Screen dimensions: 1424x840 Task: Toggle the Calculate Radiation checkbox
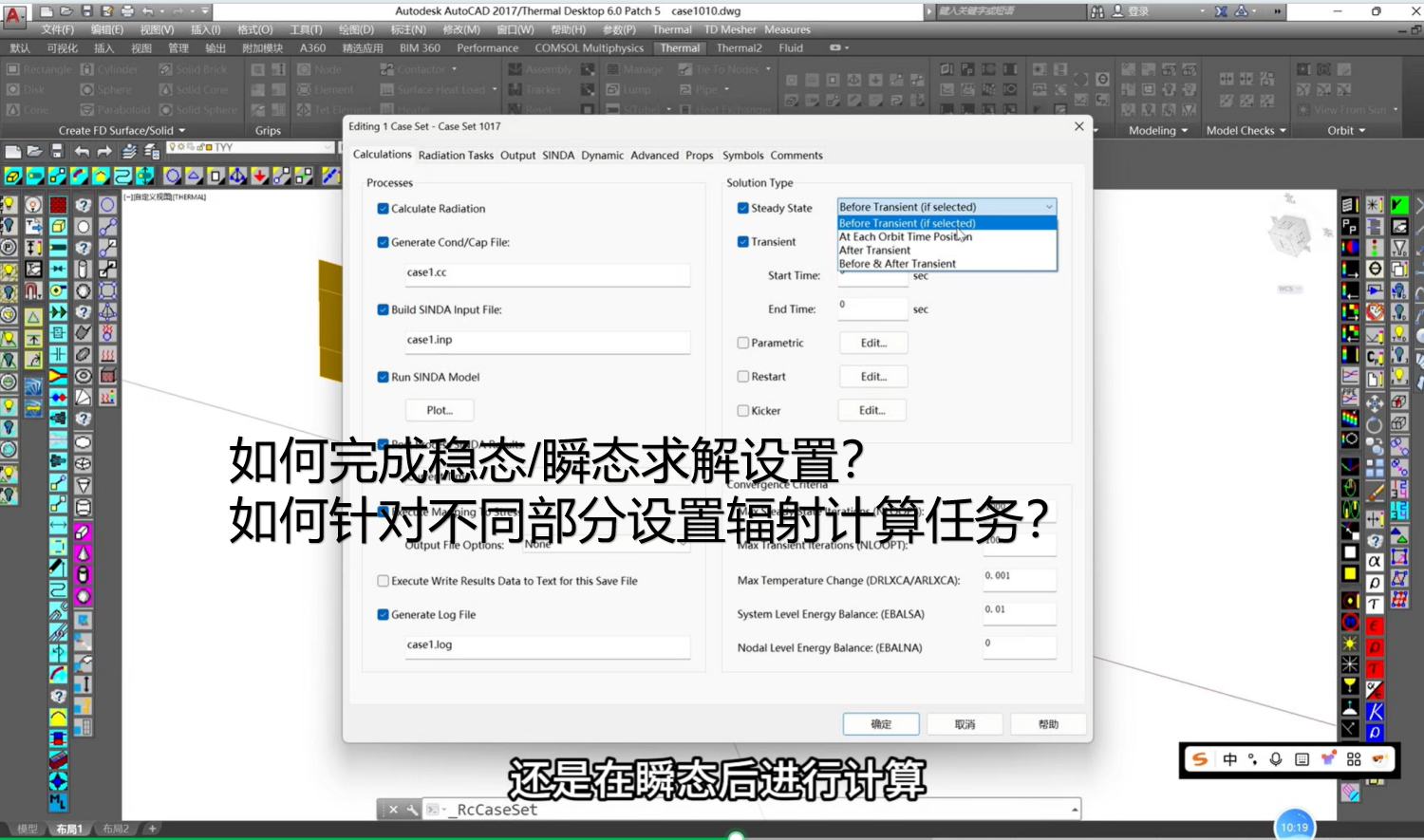tap(383, 209)
